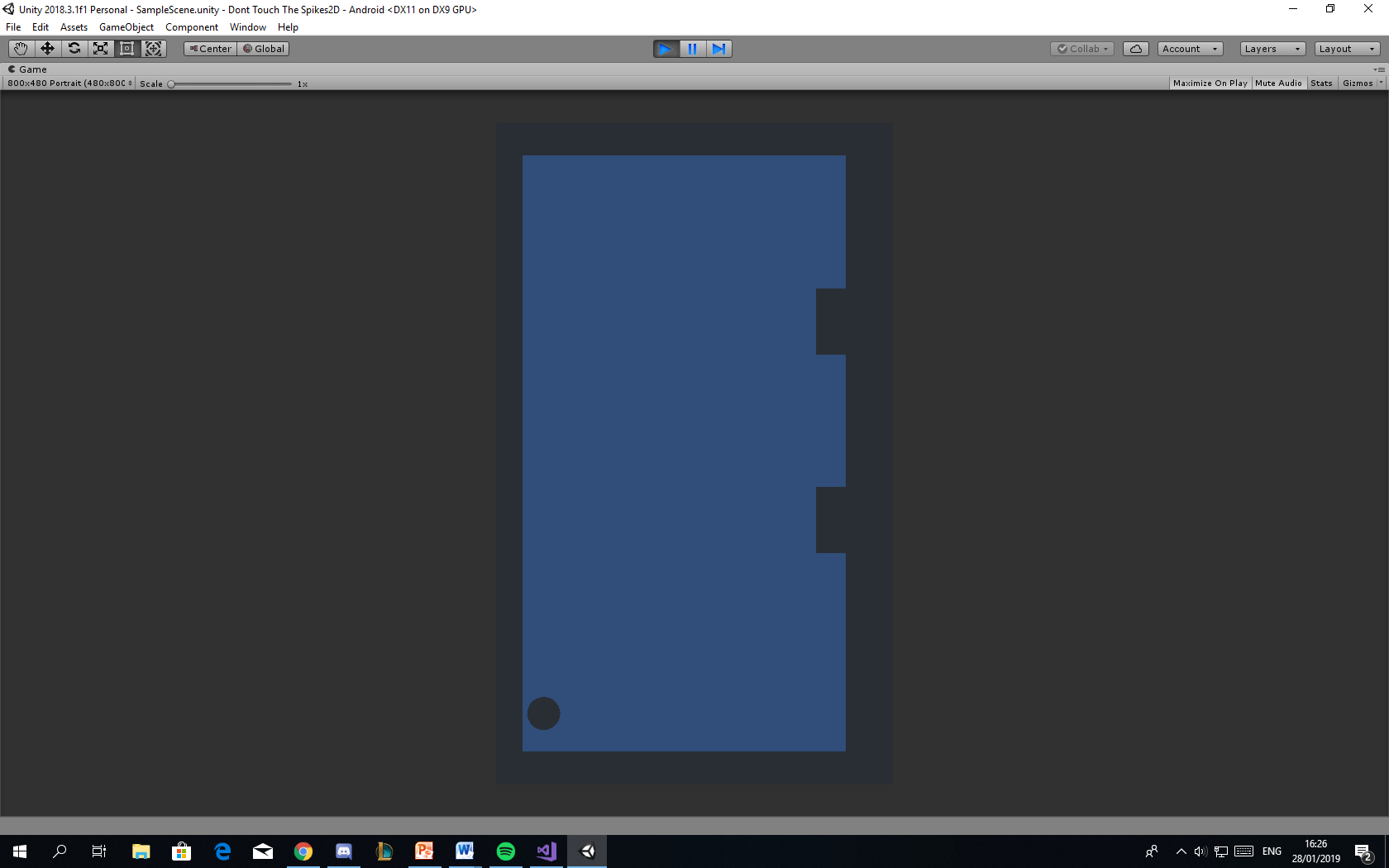Image resolution: width=1389 pixels, height=868 pixels.
Task: Toggle Maximize On Play
Action: [1210, 83]
